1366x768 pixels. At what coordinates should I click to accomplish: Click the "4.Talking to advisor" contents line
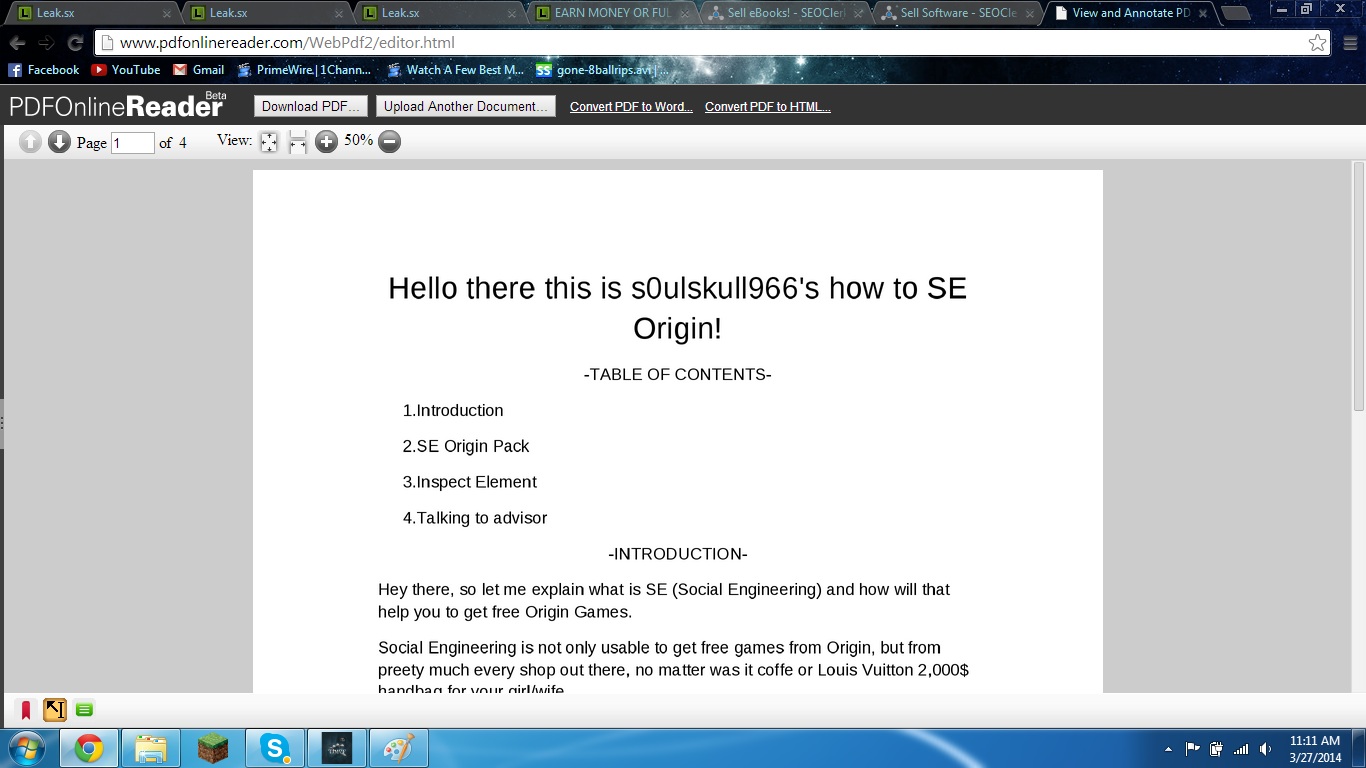475,518
